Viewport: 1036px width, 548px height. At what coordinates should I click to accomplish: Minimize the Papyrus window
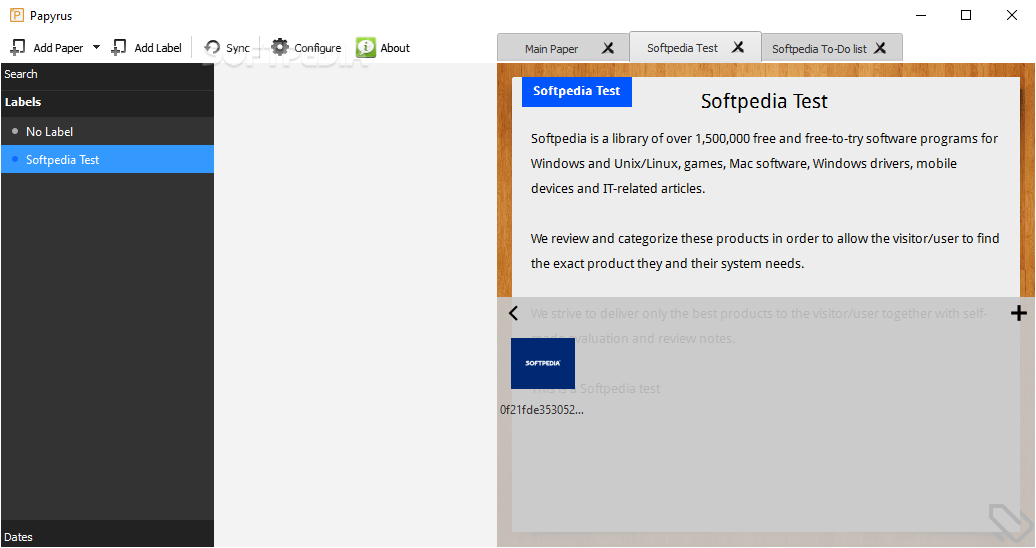pos(921,15)
